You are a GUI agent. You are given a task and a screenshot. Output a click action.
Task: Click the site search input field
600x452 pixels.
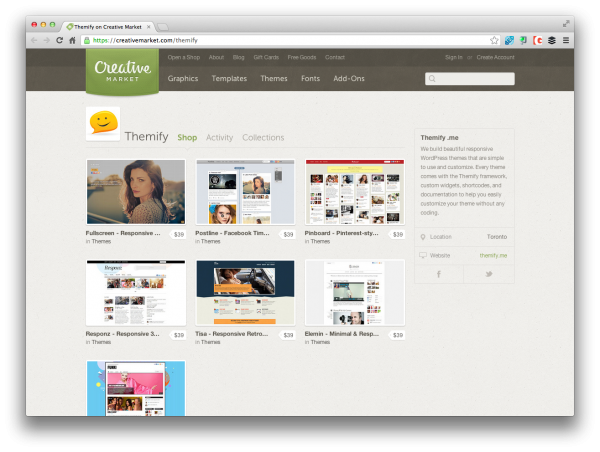point(470,79)
